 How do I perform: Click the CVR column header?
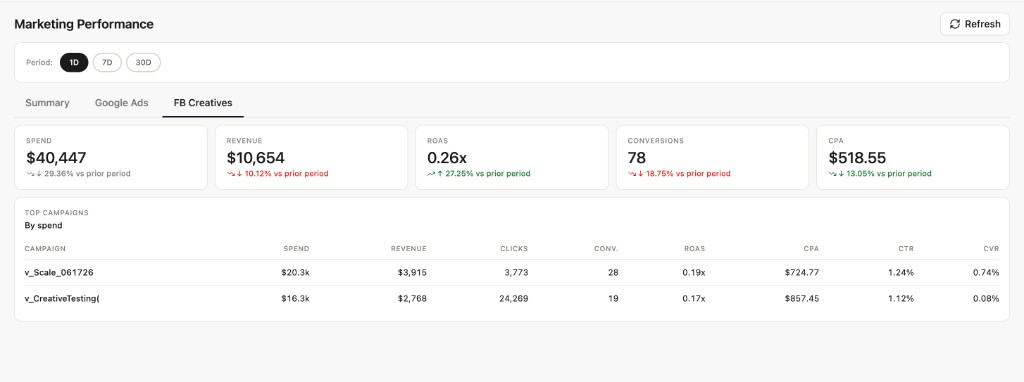coord(991,249)
